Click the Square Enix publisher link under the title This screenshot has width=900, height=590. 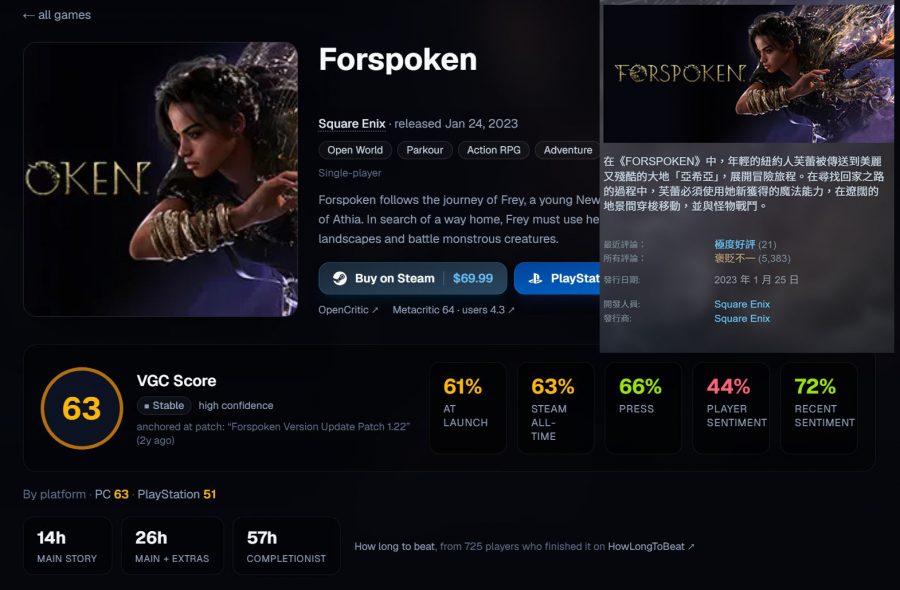(x=352, y=124)
